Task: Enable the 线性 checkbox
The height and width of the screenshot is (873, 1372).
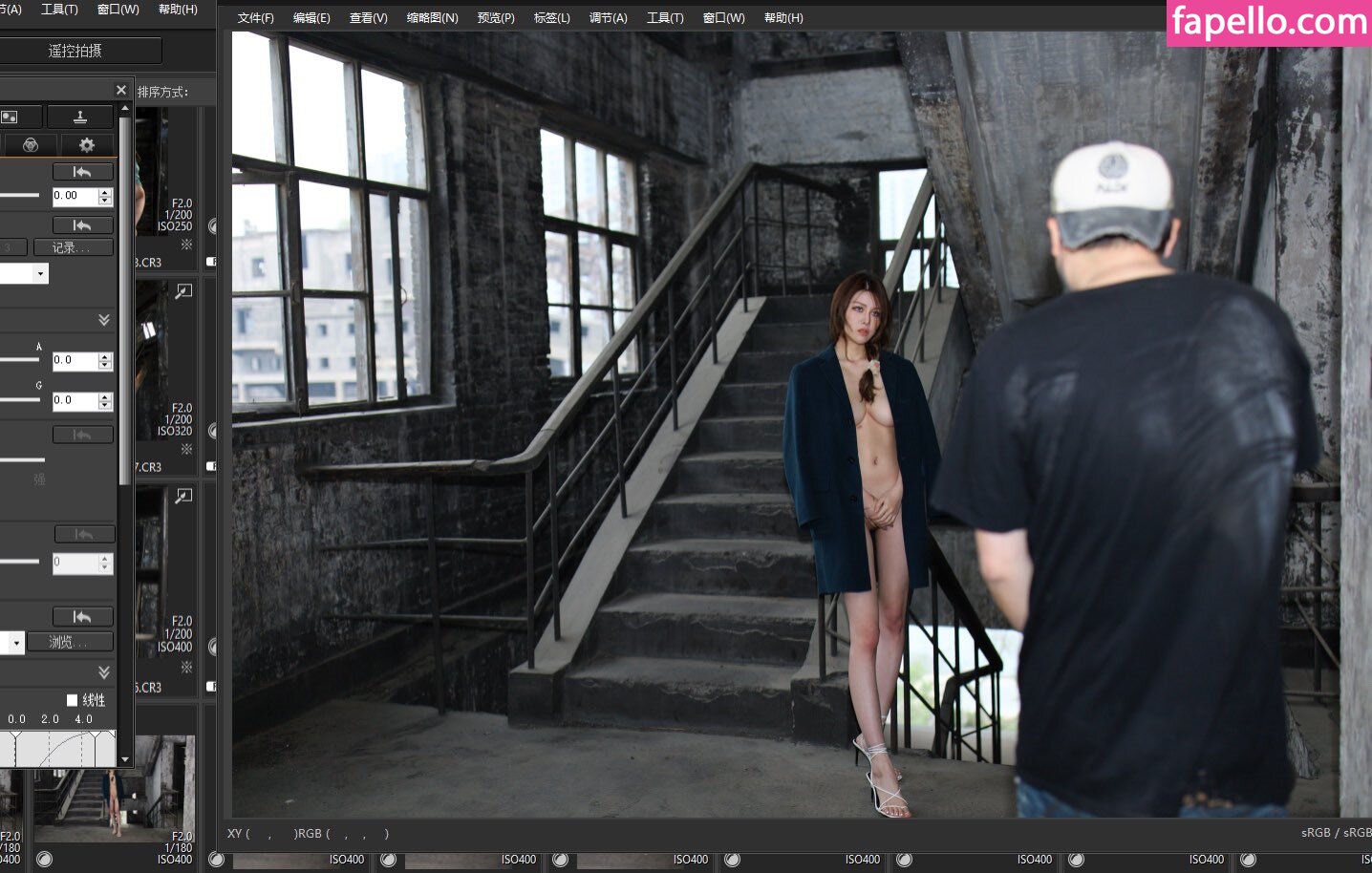Action: pos(72,700)
